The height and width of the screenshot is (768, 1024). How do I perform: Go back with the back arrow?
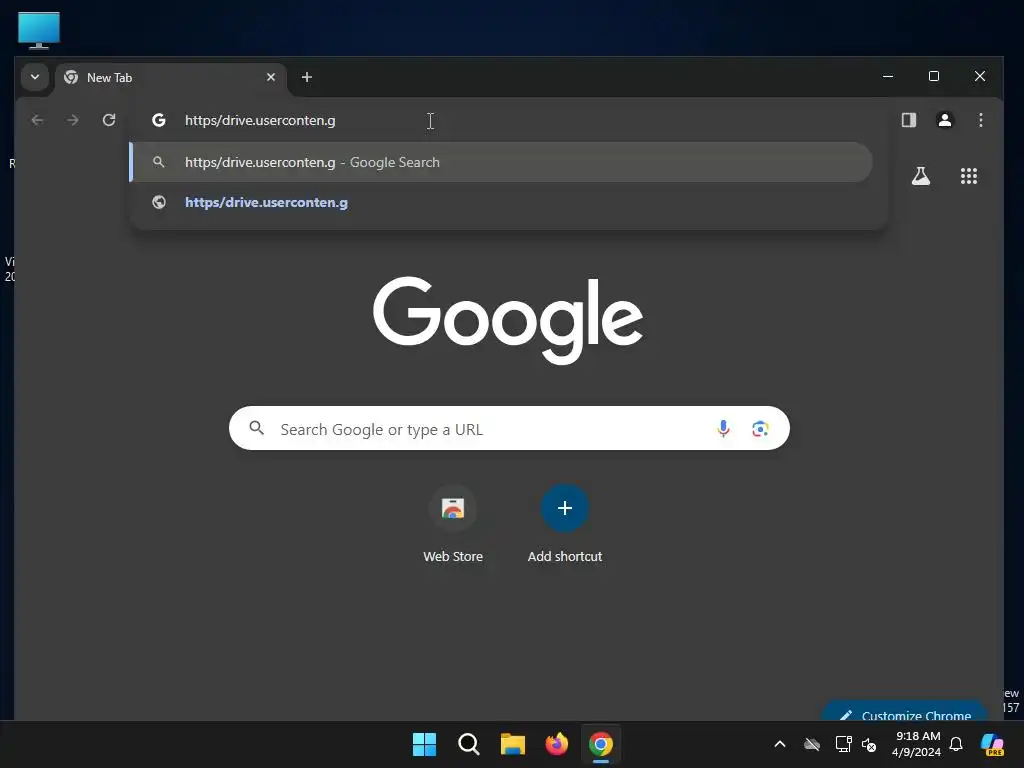pos(38,120)
